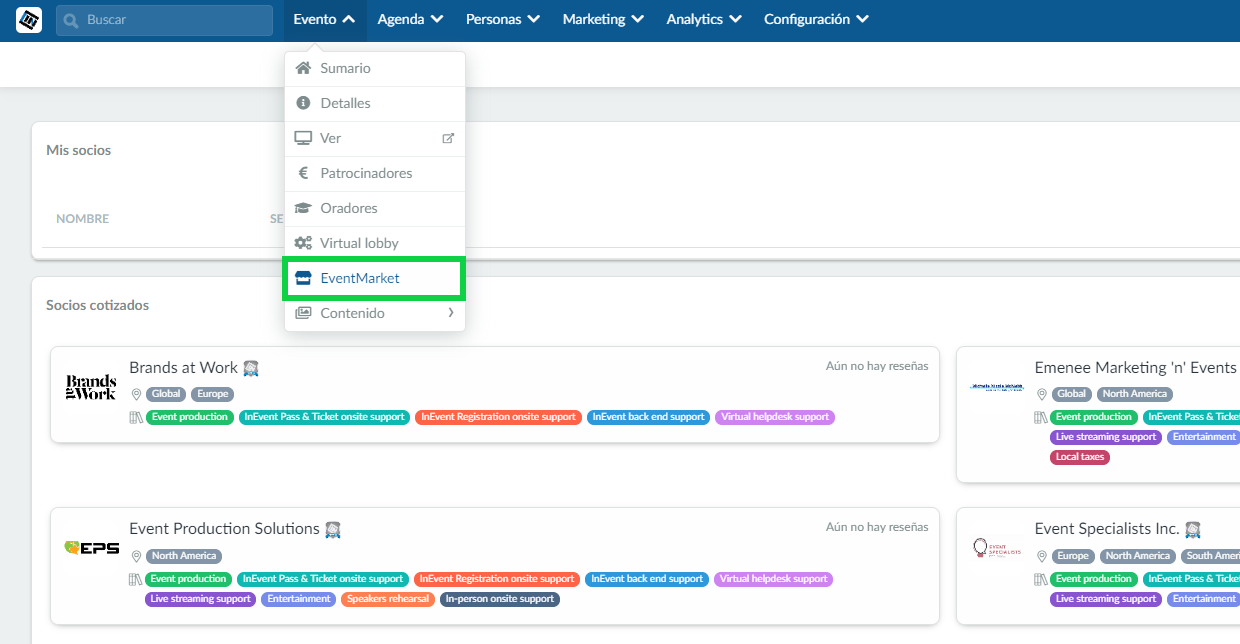Image resolution: width=1240 pixels, height=644 pixels.
Task: Collapse the Evento menu
Action: click(325, 19)
